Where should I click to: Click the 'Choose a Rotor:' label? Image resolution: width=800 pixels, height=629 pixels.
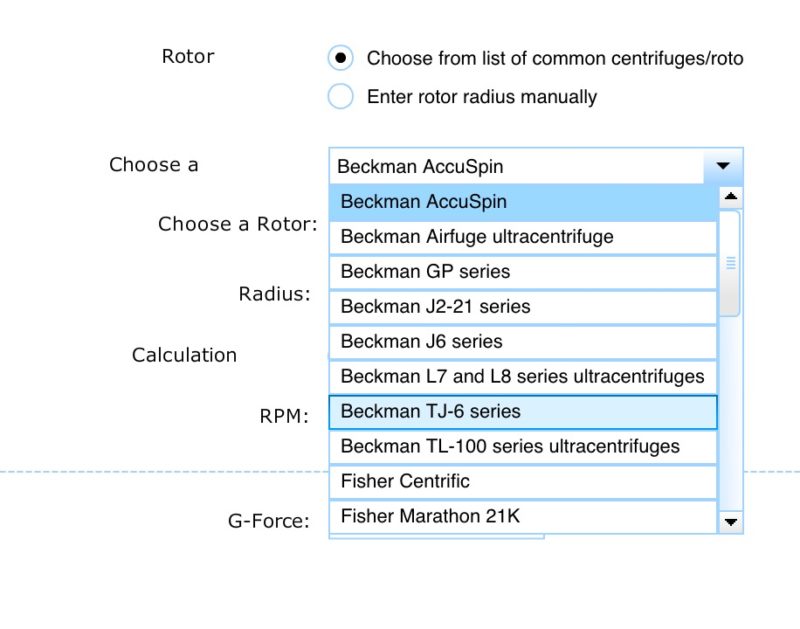coord(238,224)
